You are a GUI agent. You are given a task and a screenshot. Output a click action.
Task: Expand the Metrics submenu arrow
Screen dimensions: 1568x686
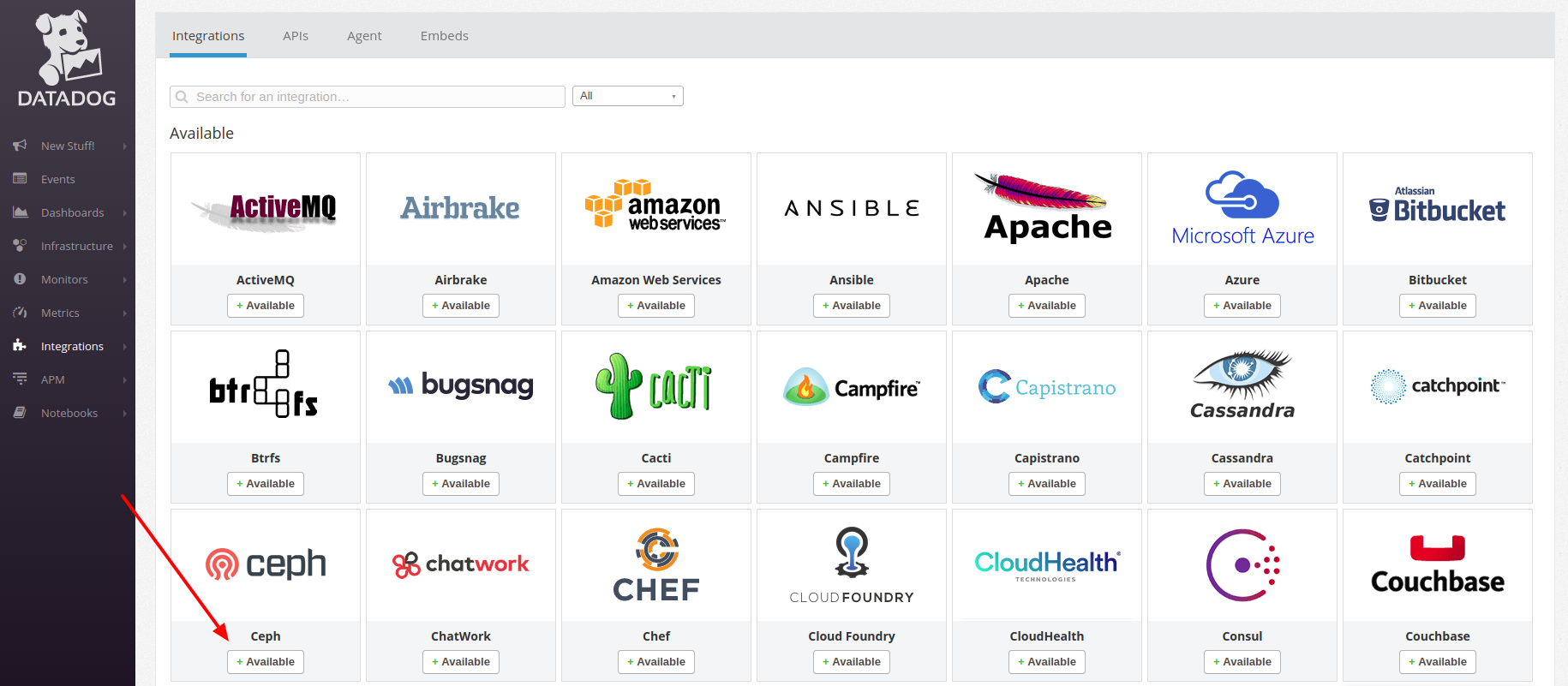(125, 313)
